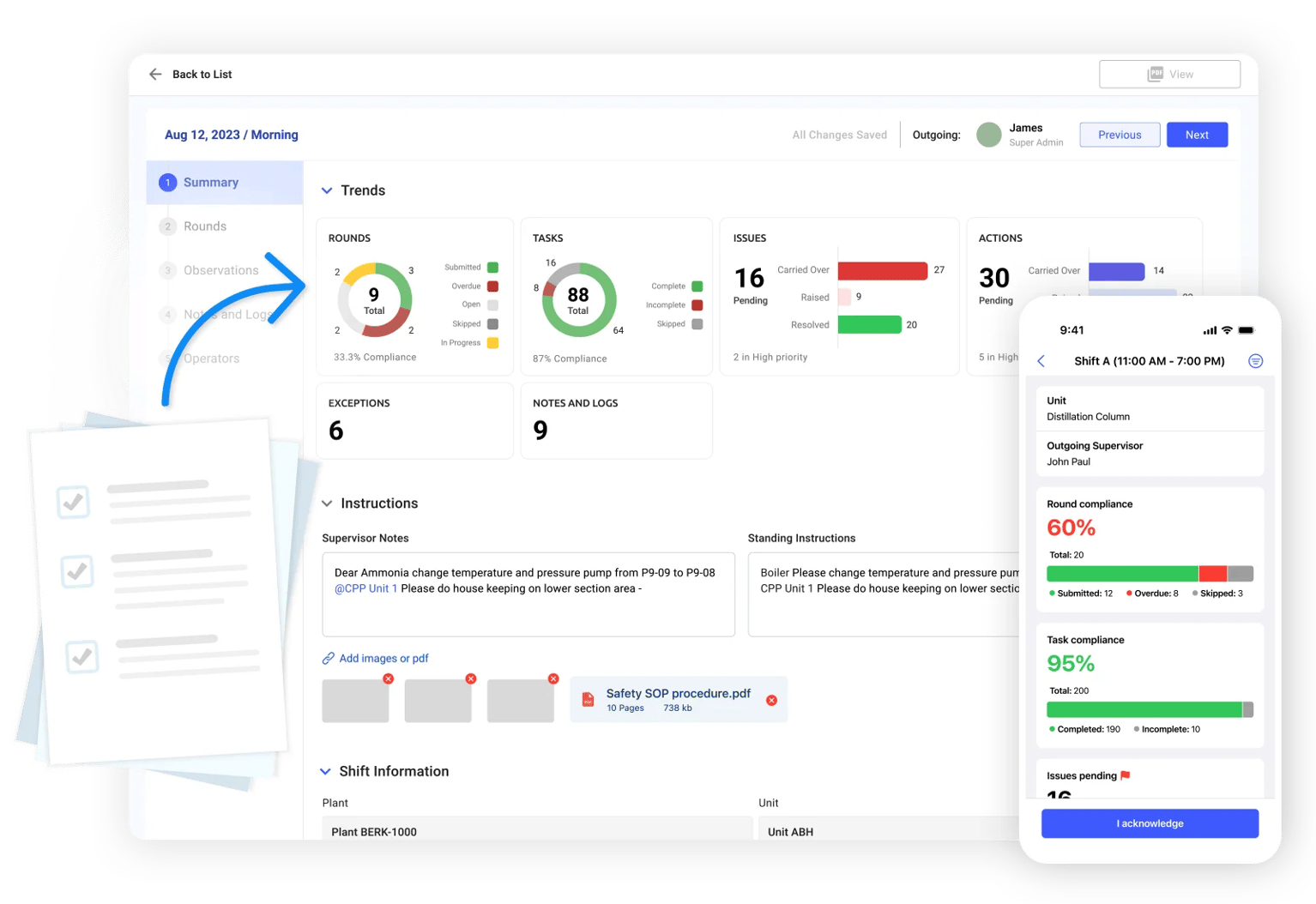Click the Plant BERK-1000 field

tap(538, 830)
